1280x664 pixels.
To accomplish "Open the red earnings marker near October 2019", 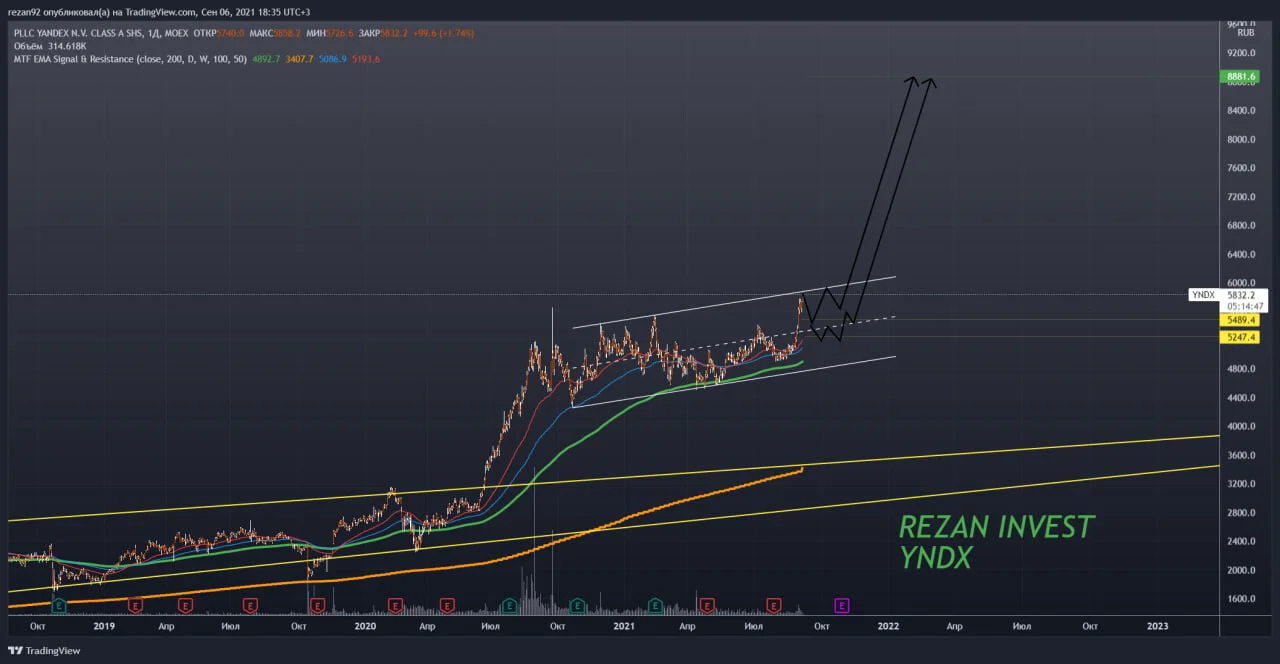I will click(318, 605).
